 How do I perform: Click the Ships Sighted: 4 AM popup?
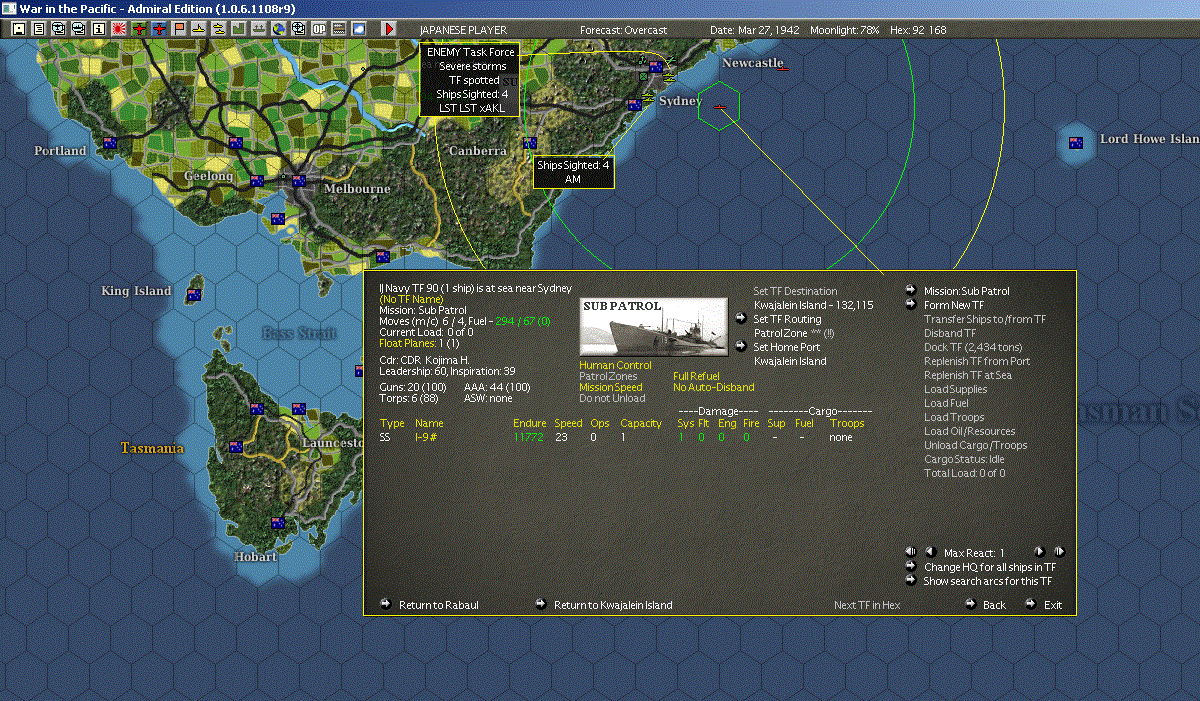(573, 171)
